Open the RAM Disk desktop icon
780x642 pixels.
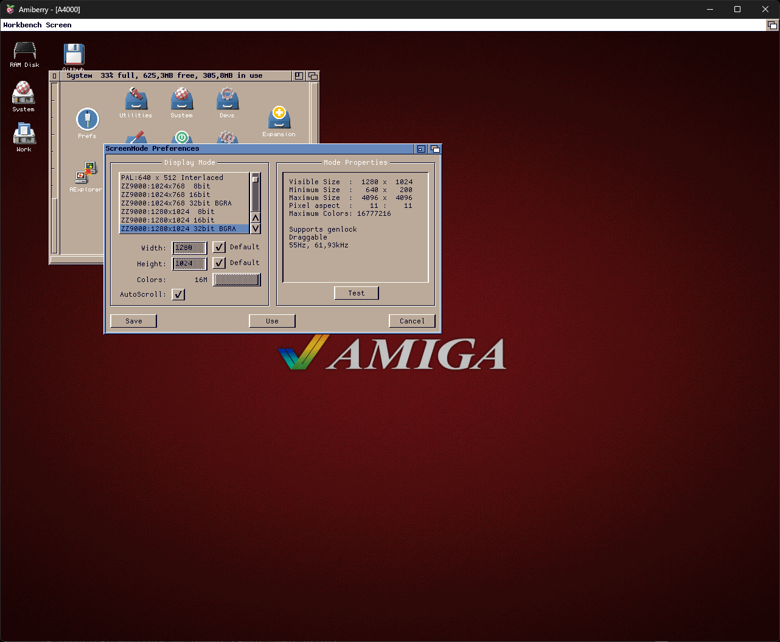[x=25, y=55]
